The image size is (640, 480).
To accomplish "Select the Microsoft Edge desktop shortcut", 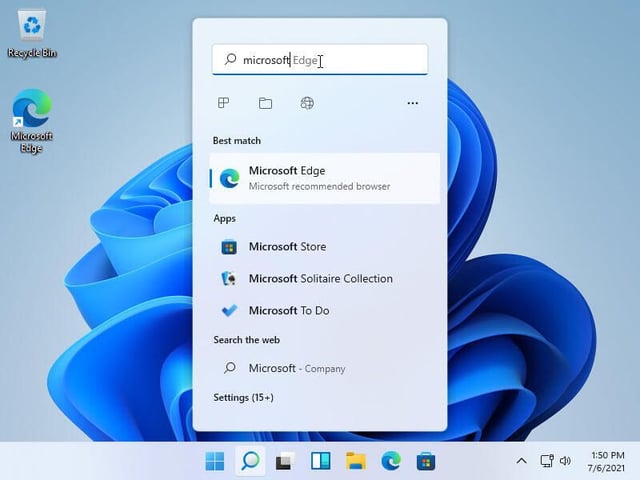I will pyautogui.click(x=32, y=120).
